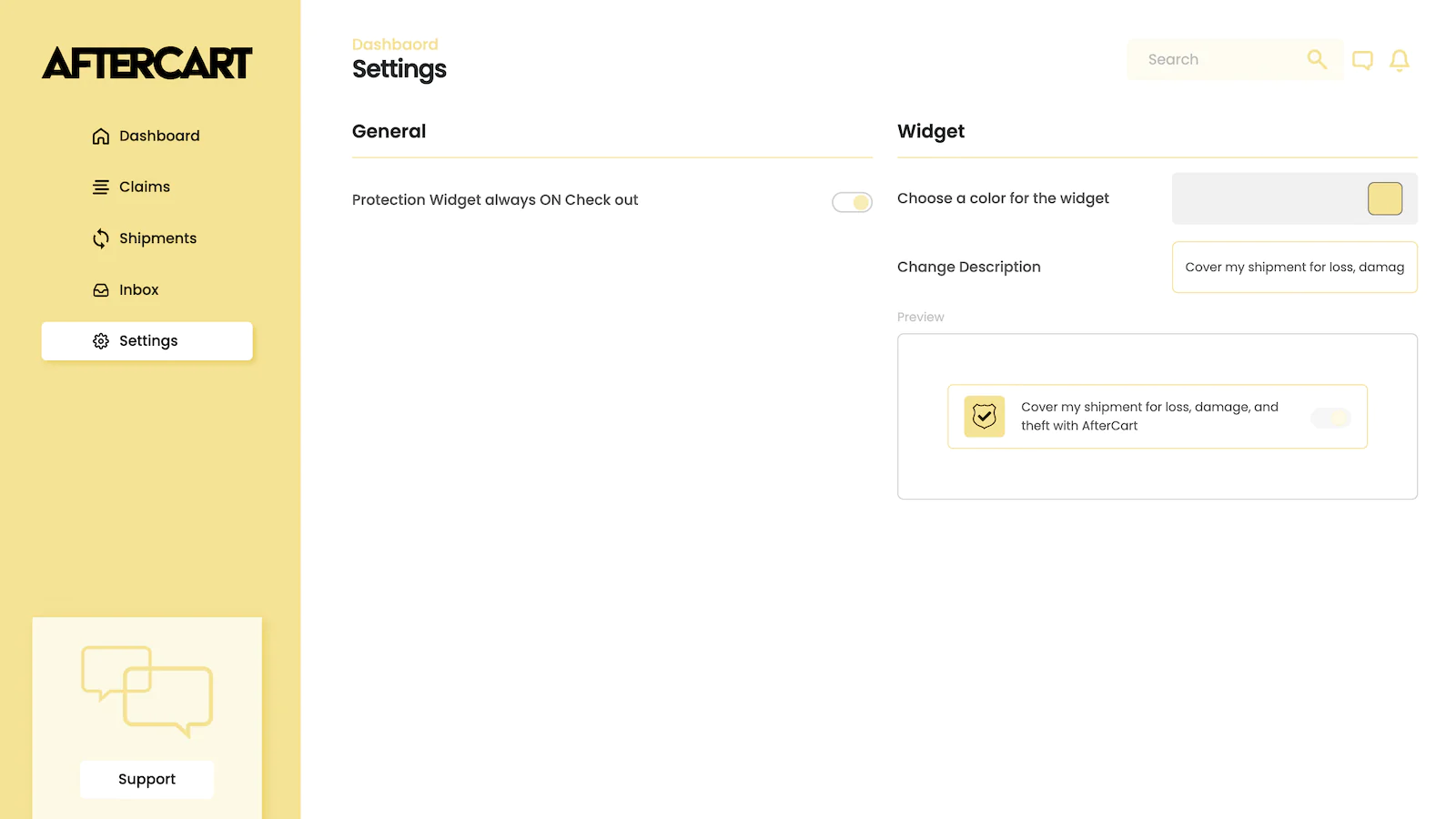Click the Support button
This screenshot has width=1456, height=819.
click(x=147, y=780)
